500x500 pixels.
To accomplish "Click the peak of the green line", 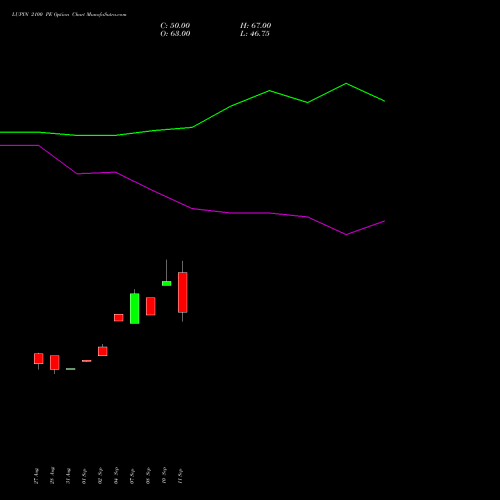I will [346, 83].
